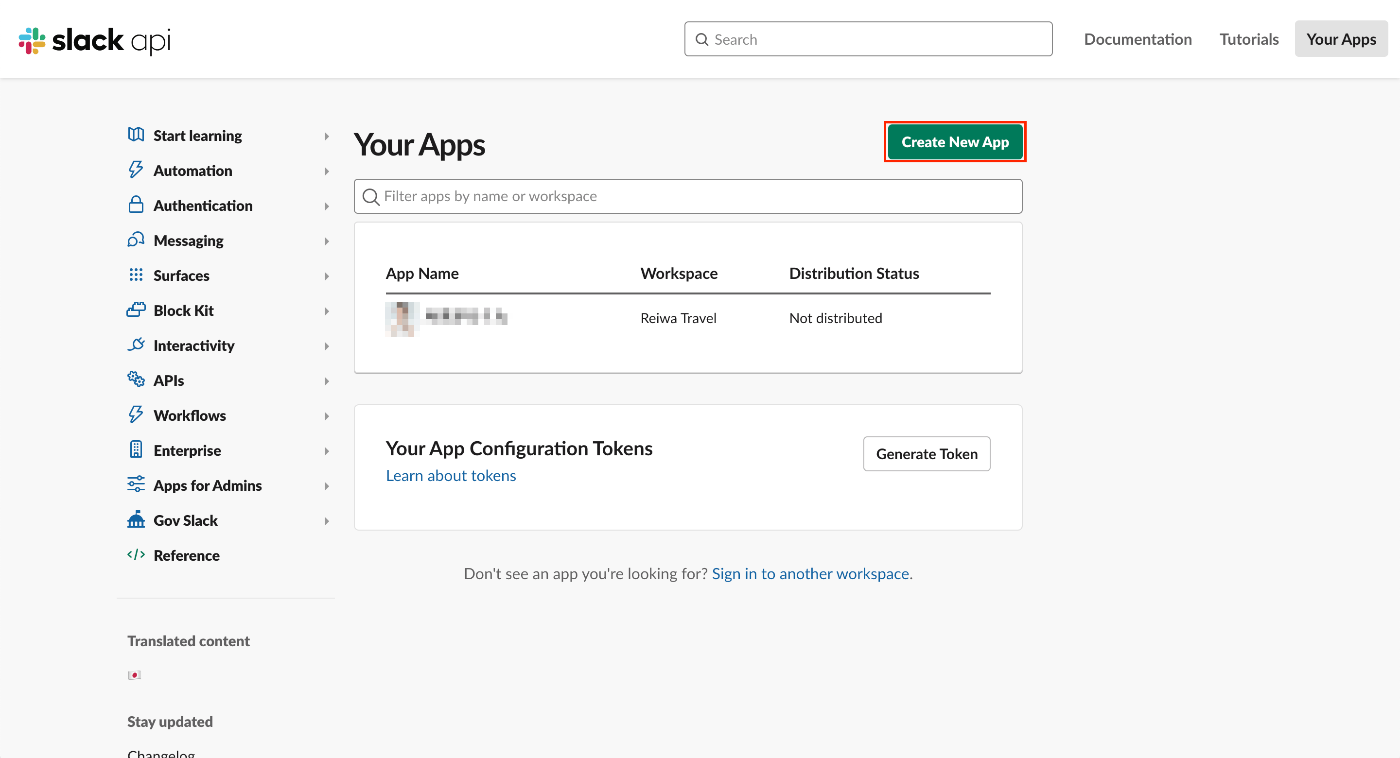Click the Not distributed status cell
The height and width of the screenshot is (758, 1400).
(836, 318)
